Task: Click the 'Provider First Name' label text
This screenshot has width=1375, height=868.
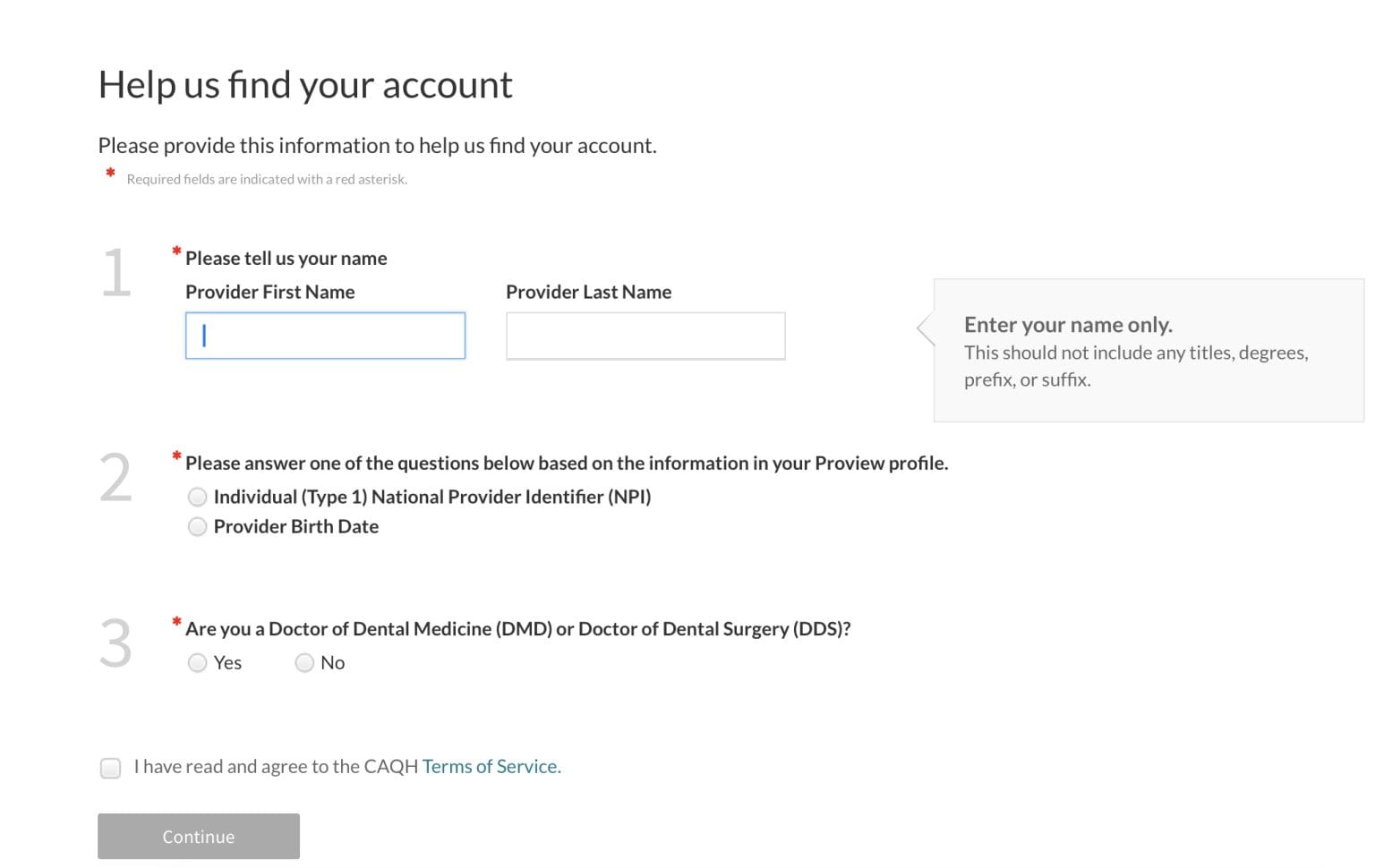Action: [x=269, y=293]
